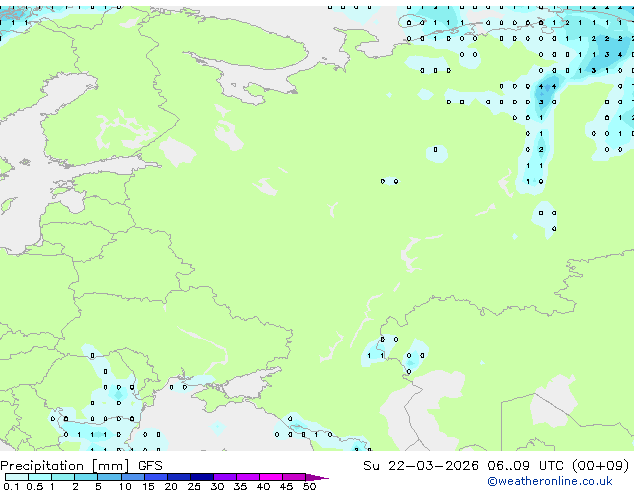Viewport: 634px width, 490px height.
Task: Select the 40–45 mm magenta legend swatch
Action: click(271, 477)
